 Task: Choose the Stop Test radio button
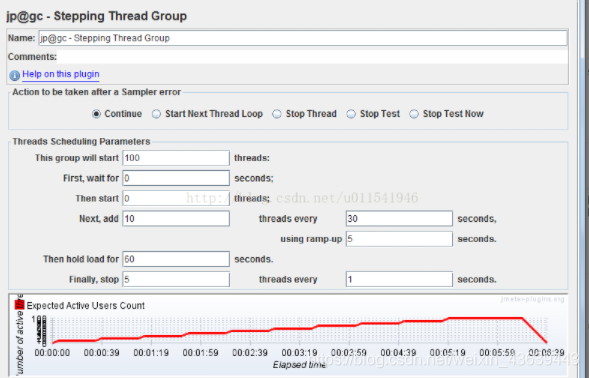[351, 114]
